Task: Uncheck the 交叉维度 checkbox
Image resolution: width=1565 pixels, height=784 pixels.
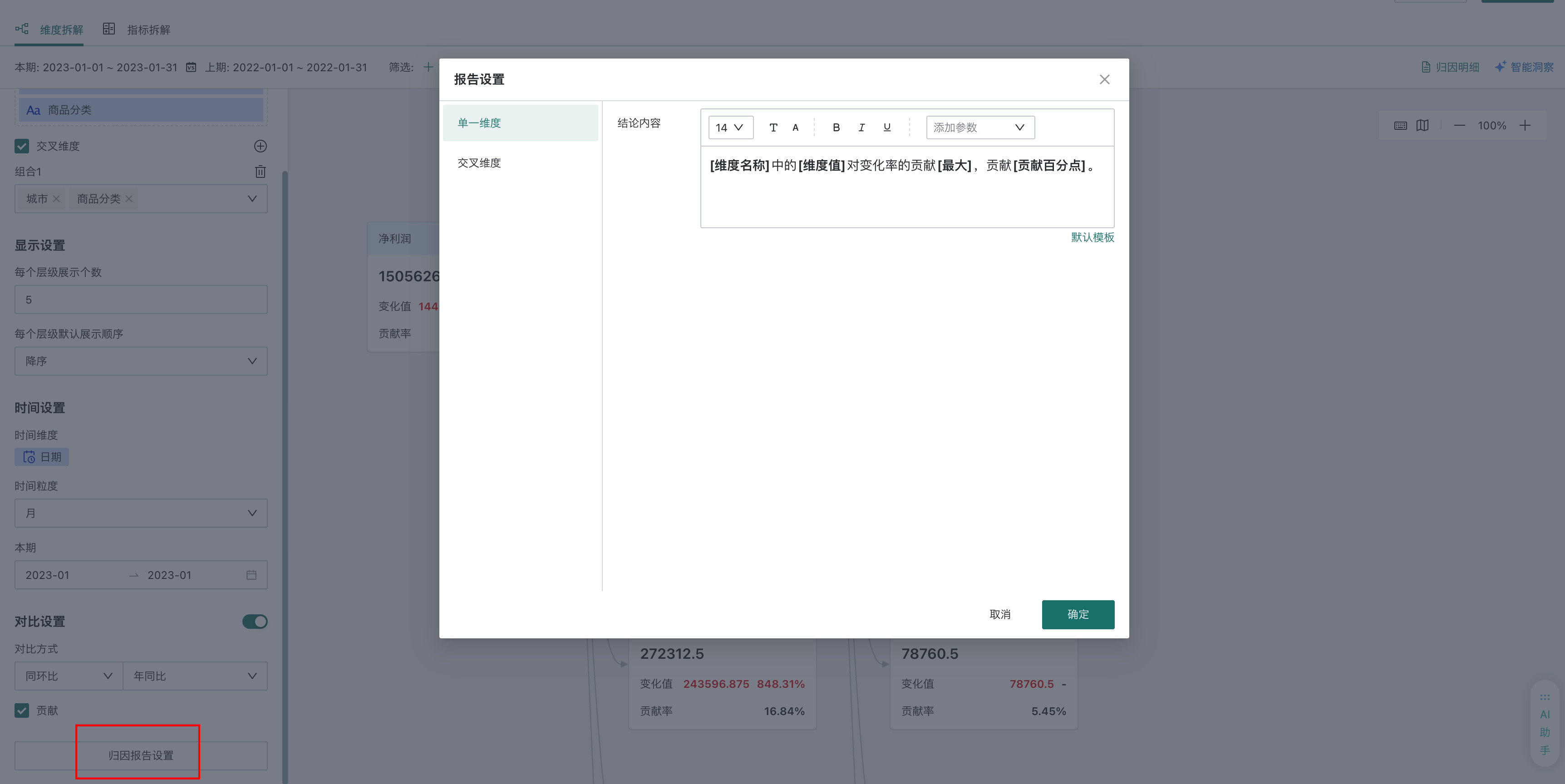Action: [x=22, y=146]
